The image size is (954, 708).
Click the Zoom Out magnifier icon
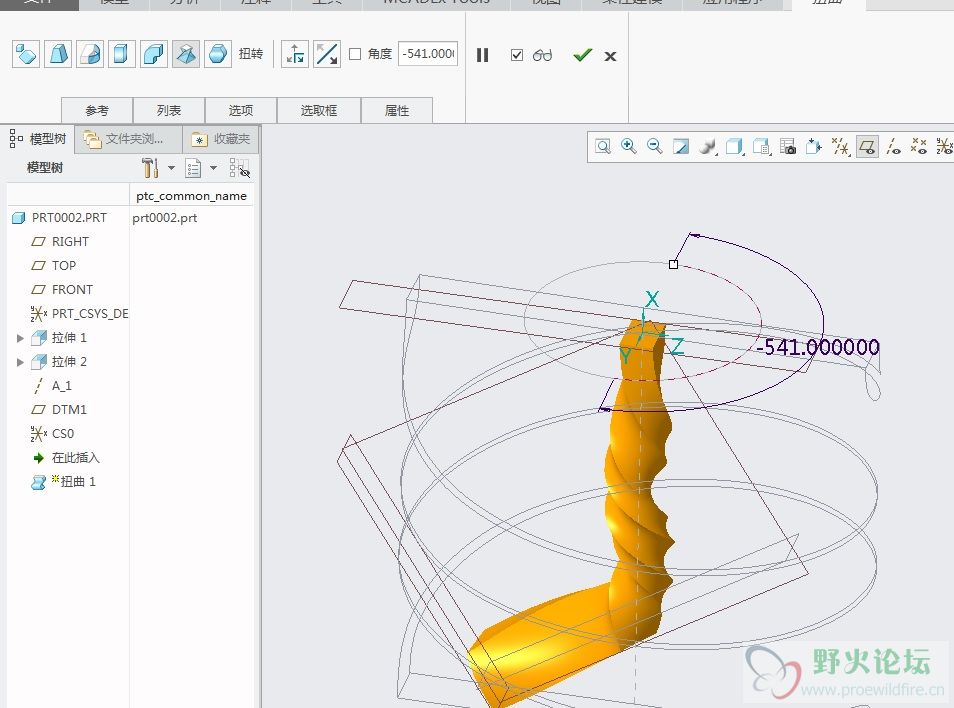pyautogui.click(x=655, y=147)
